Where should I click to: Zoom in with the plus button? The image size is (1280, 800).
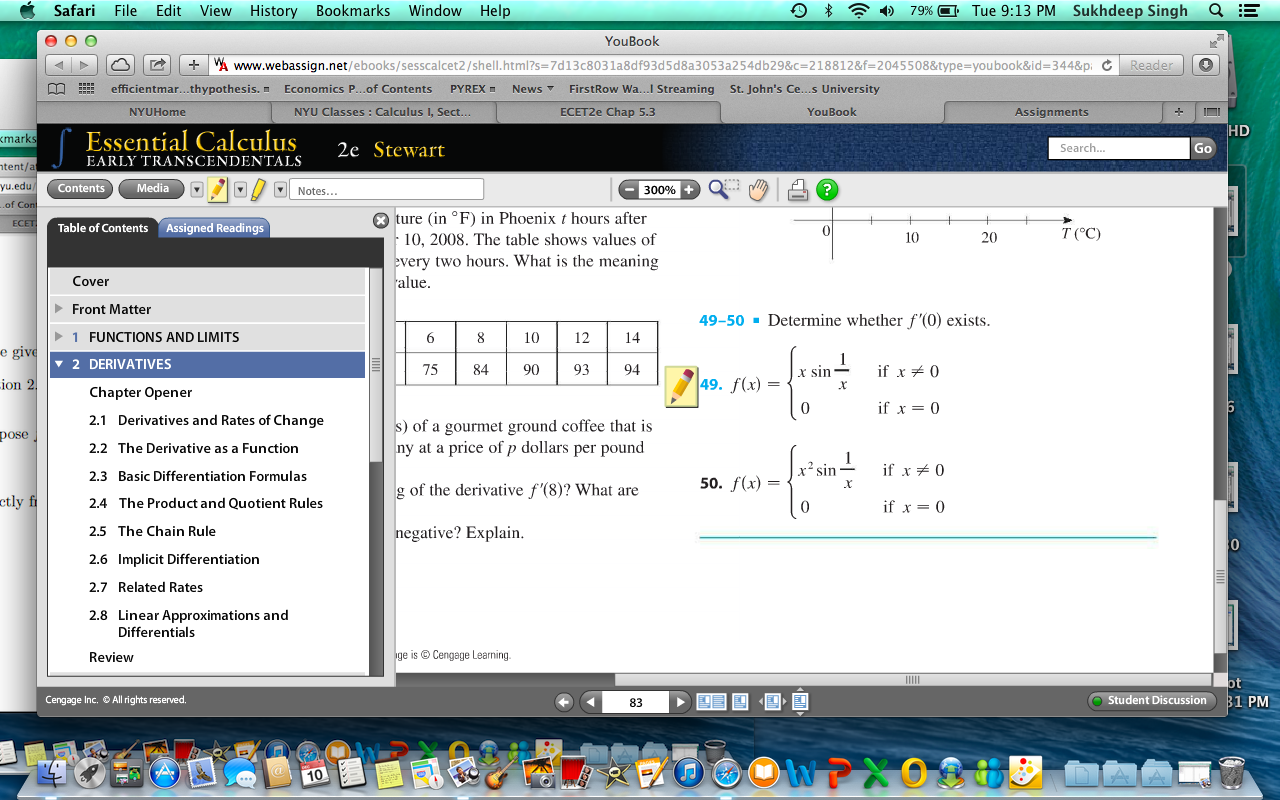[x=689, y=189]
